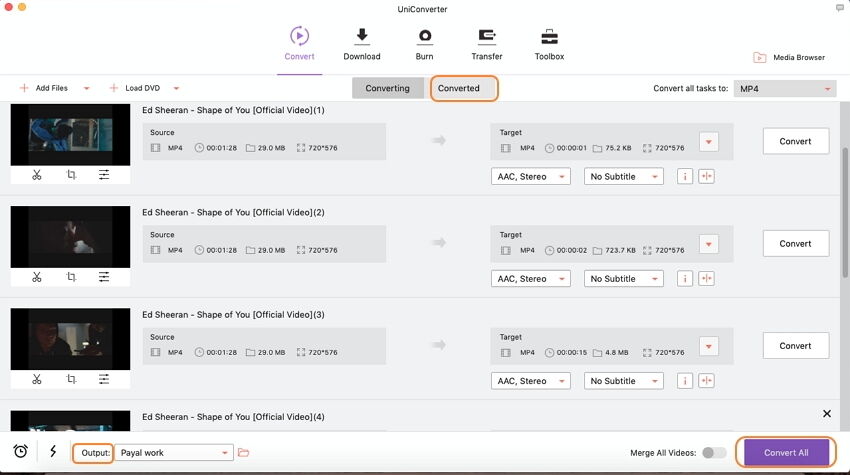
Task: Switch to the Converting tab
Action: 387,88
